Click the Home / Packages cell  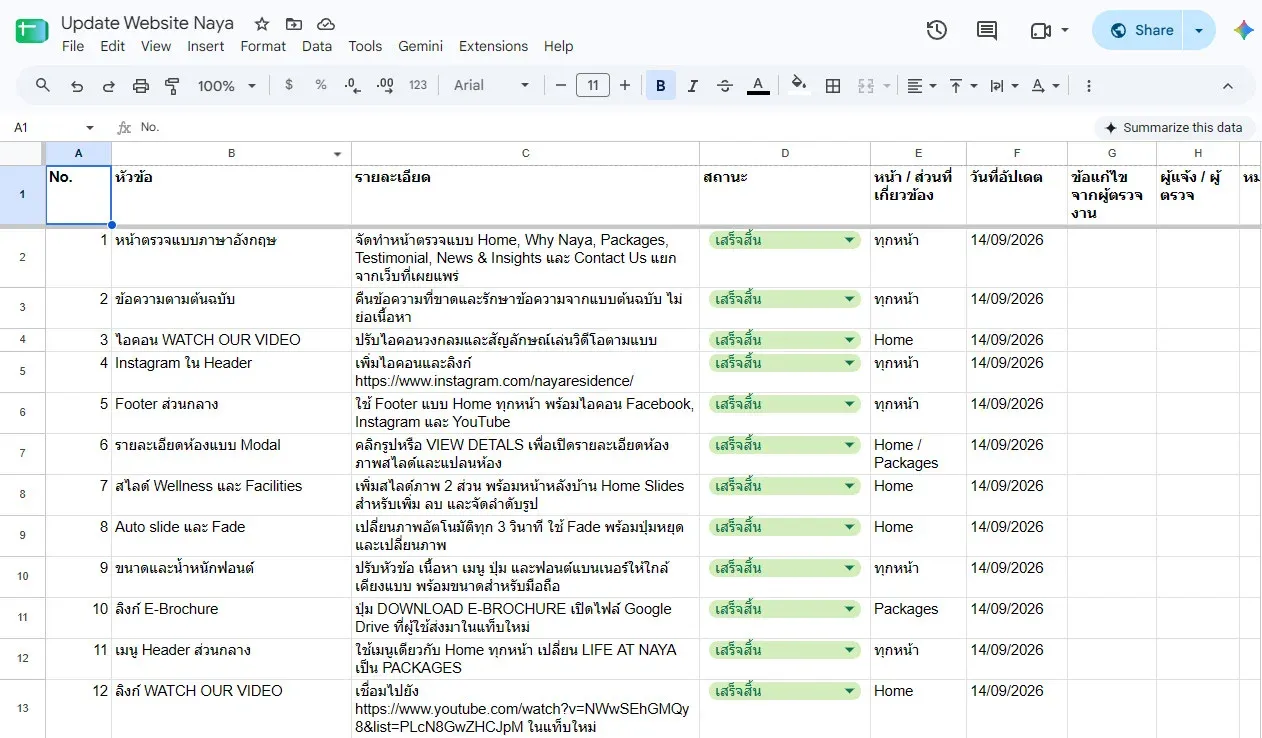click(918, 454)
